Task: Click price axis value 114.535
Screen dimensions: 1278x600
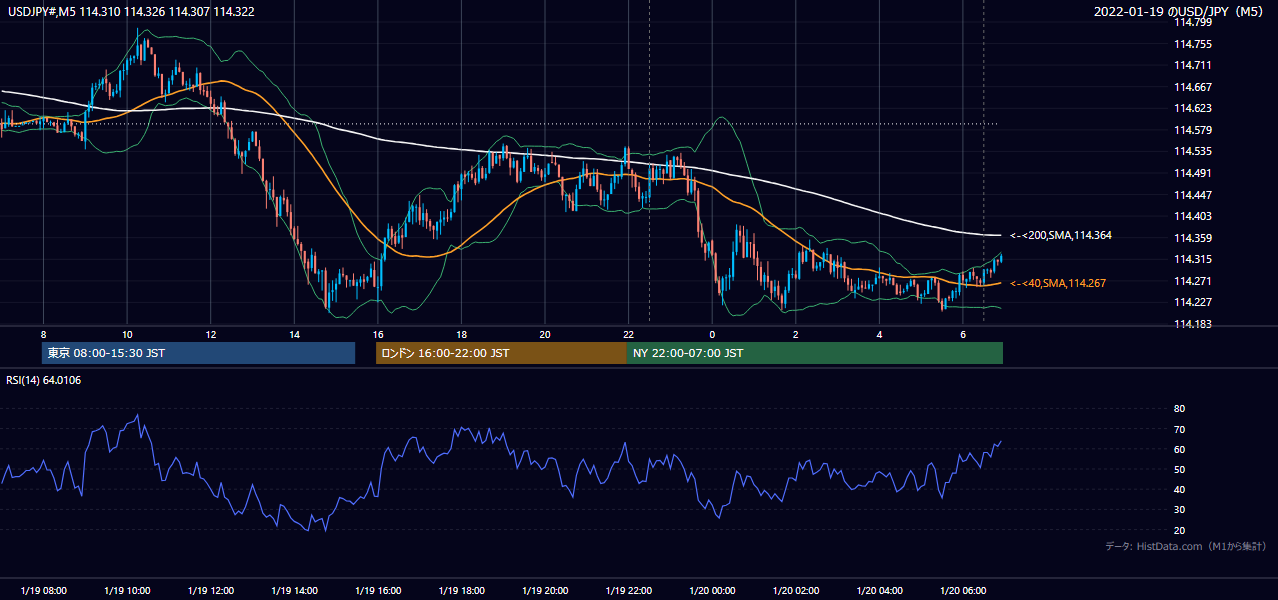Action: [x=1193, y=152]
